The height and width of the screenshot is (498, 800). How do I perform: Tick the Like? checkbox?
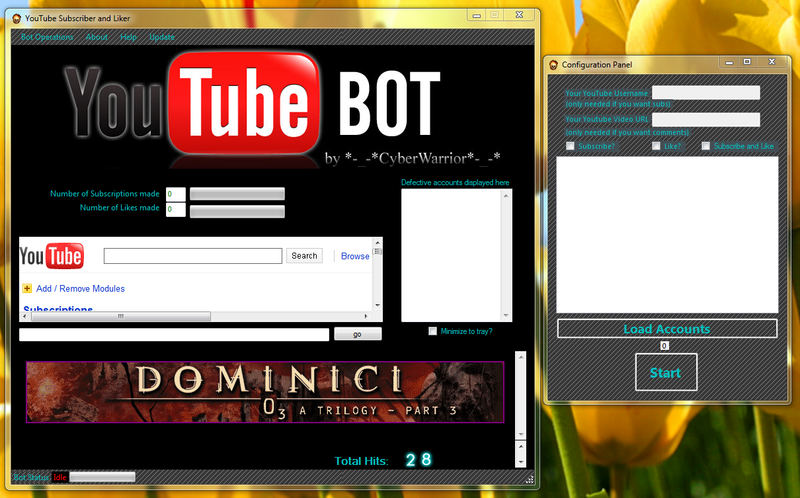tap(656, 146)
